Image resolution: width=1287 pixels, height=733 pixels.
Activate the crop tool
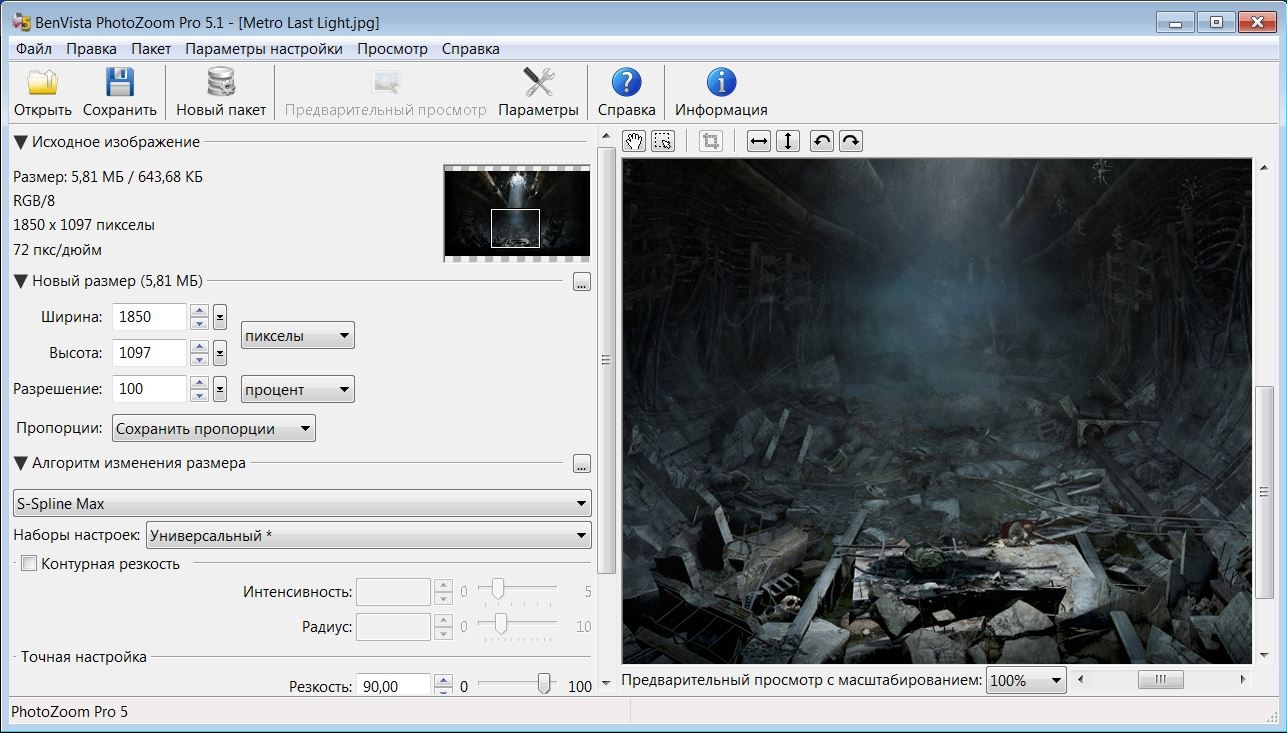[x=711, y=141]
